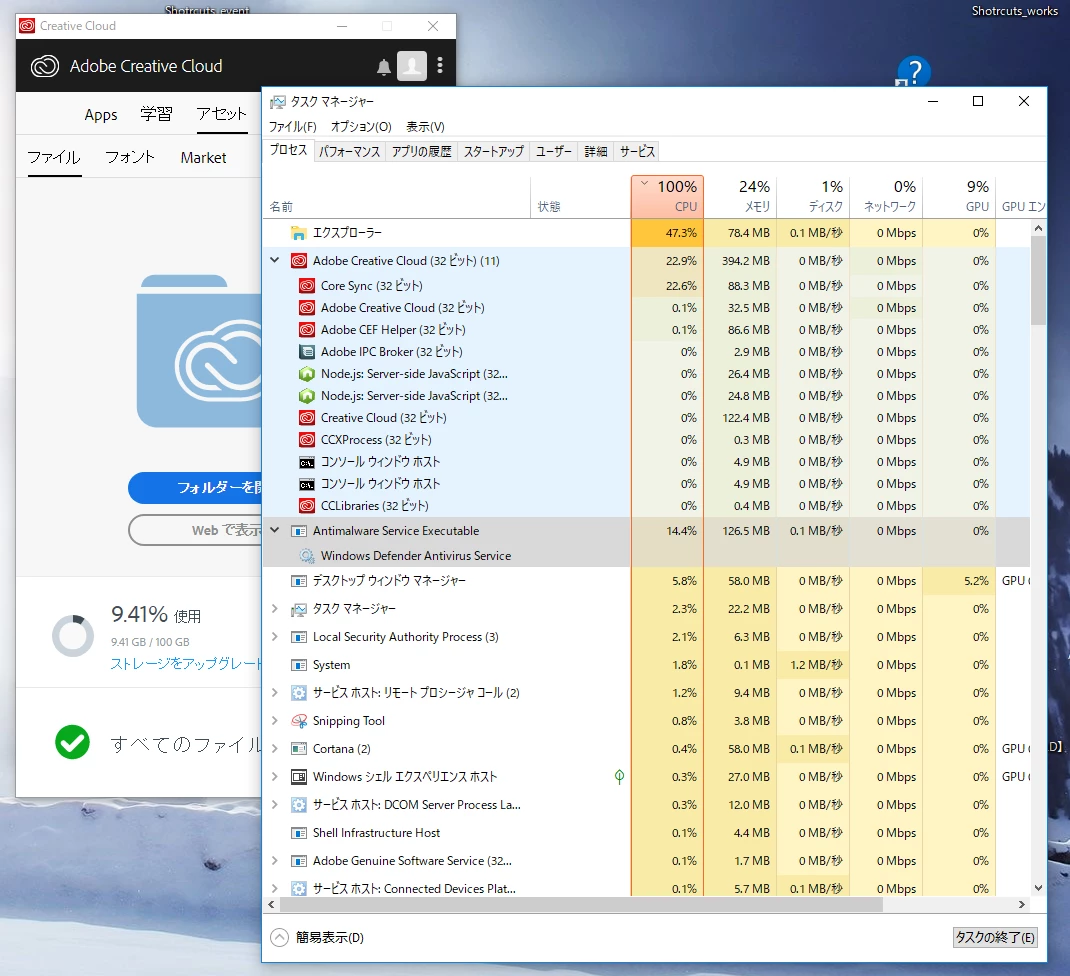Screen dimensions: 1070x976
Task: Expand the タスク マネージャー process row
Action: point(275,609)
